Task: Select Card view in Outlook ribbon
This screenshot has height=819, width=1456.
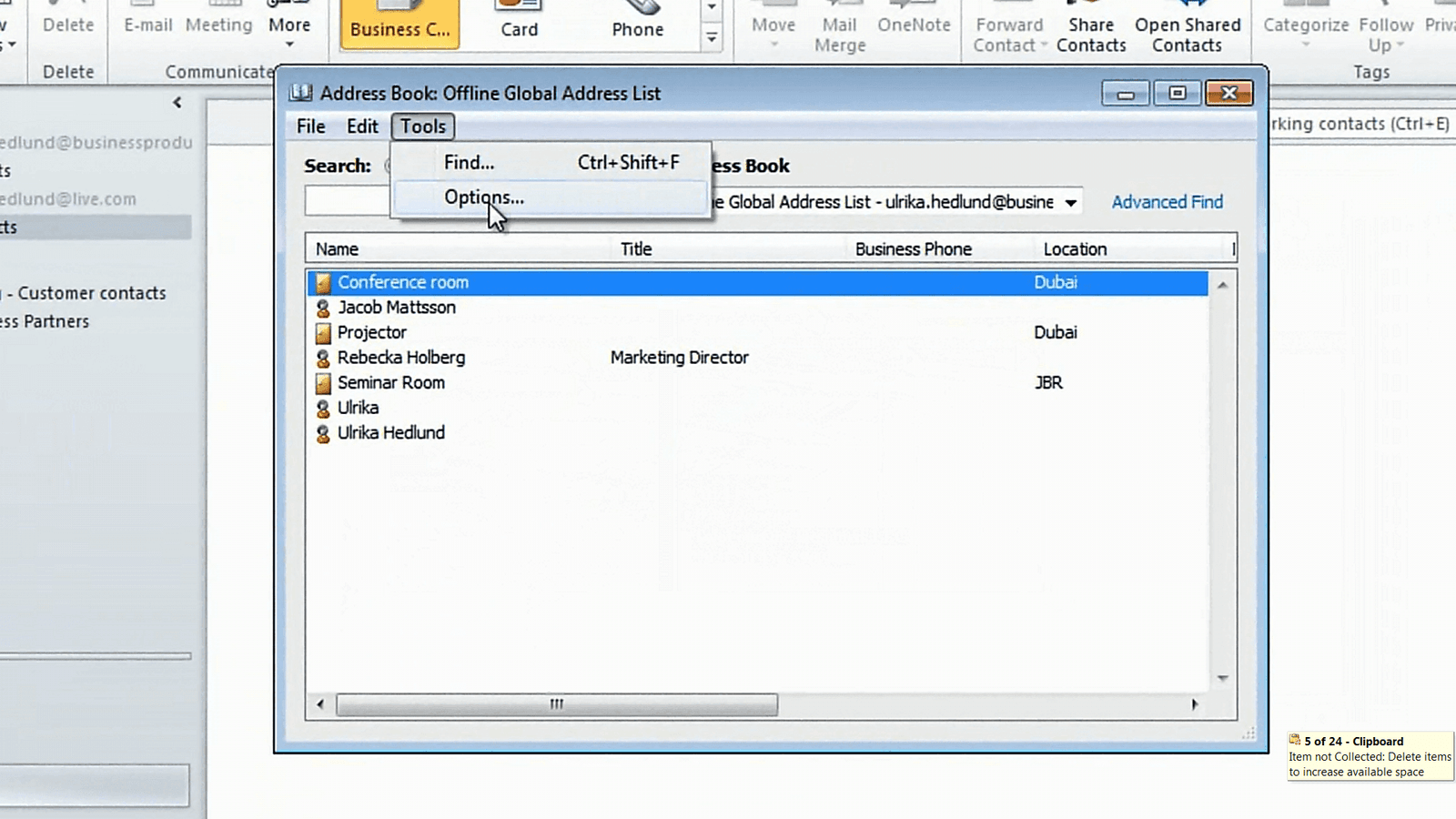Action: tap(520, 22)
